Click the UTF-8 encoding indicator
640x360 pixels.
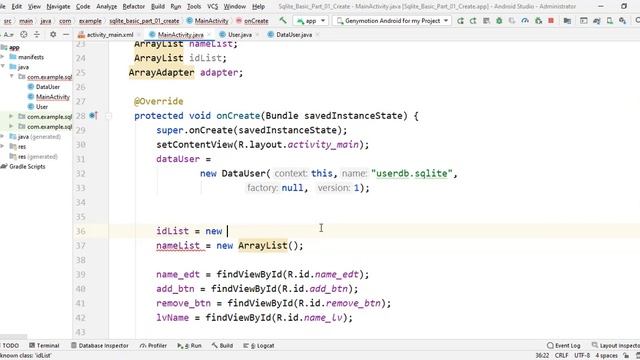tap(582, 356)
